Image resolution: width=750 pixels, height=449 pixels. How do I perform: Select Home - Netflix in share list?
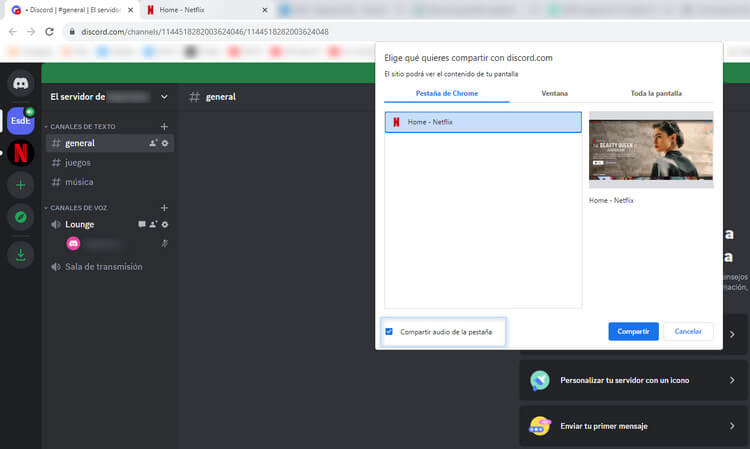click(483, 122)
